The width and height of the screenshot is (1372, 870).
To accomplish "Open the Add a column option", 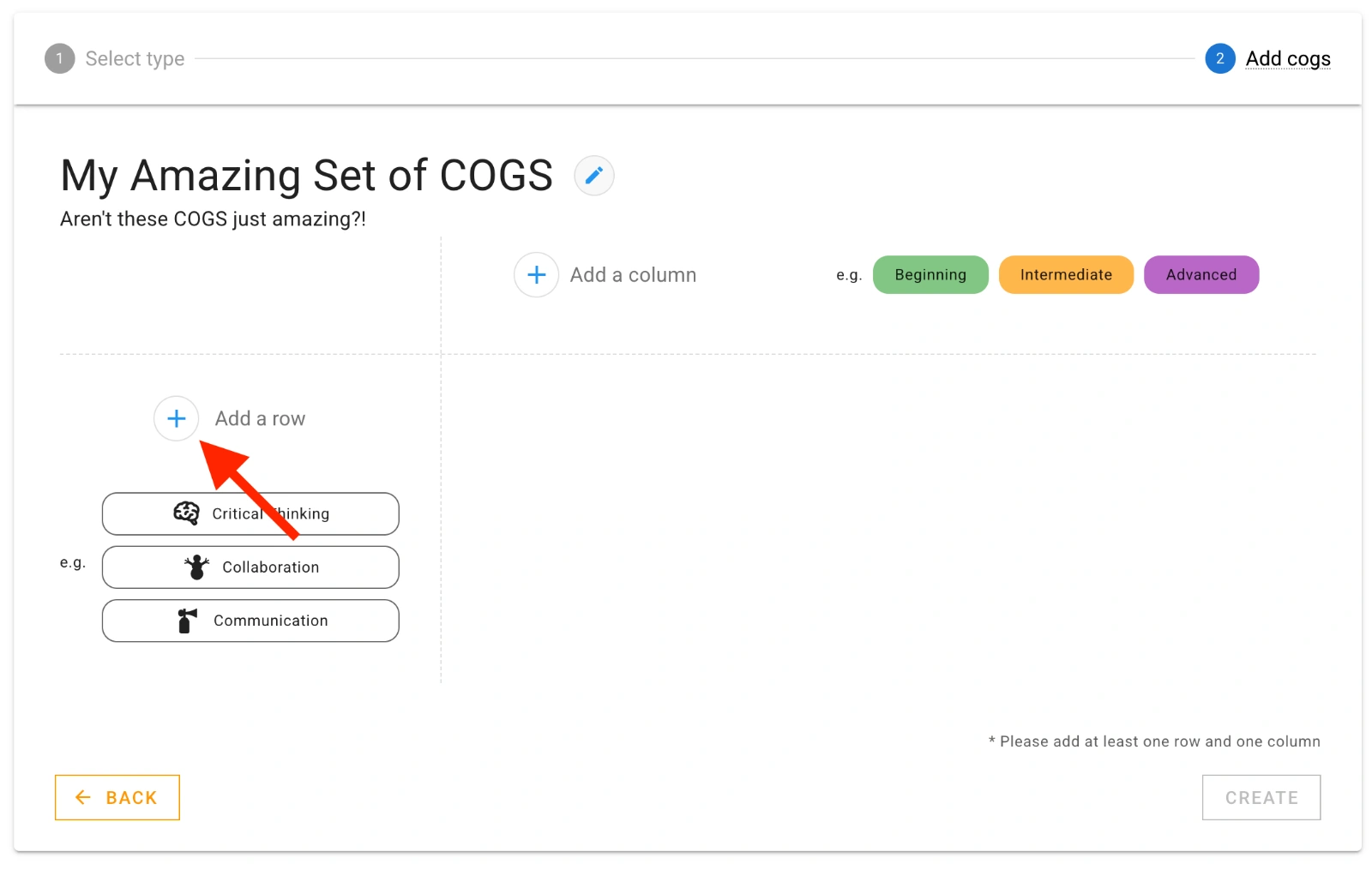I will coord(633,274).
